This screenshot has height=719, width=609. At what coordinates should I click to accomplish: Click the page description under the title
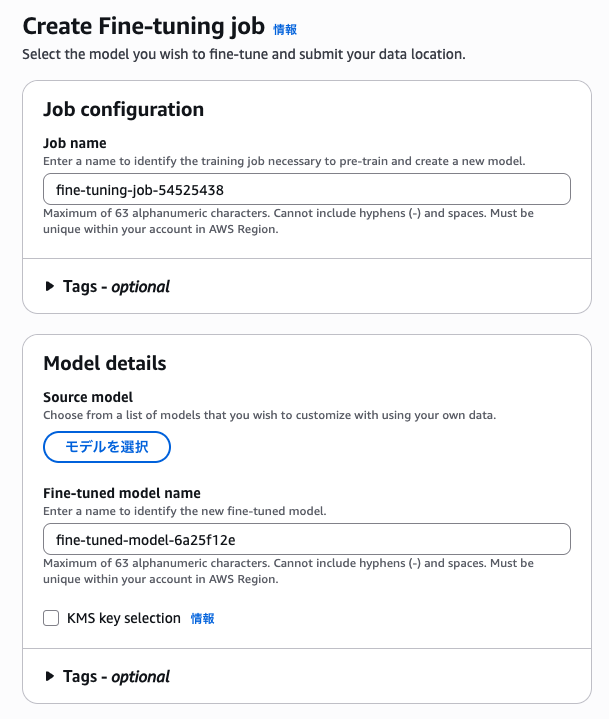click(x=243, y=53)
